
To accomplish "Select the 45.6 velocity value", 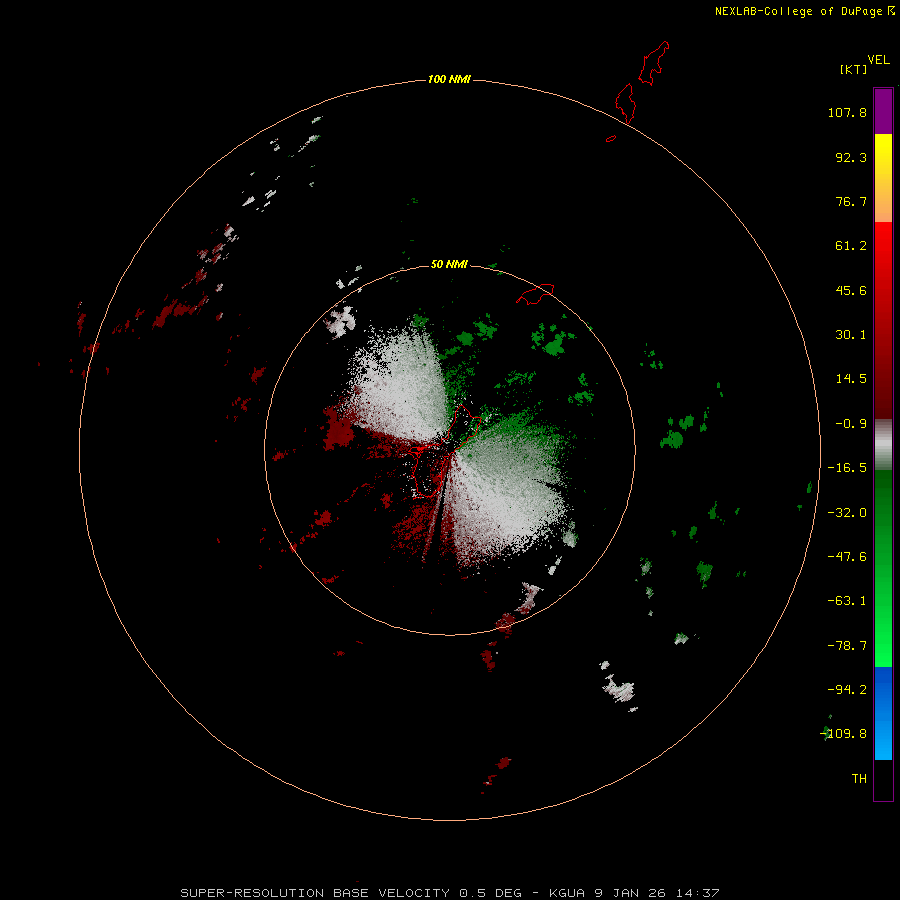I will click(x=851, y=290).
